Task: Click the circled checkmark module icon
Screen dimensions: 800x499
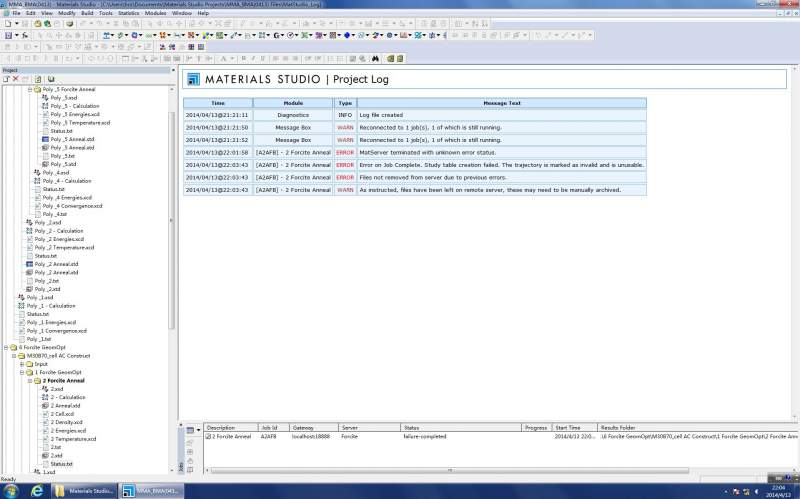Action: pyautogui.click(x=290, y=35)
